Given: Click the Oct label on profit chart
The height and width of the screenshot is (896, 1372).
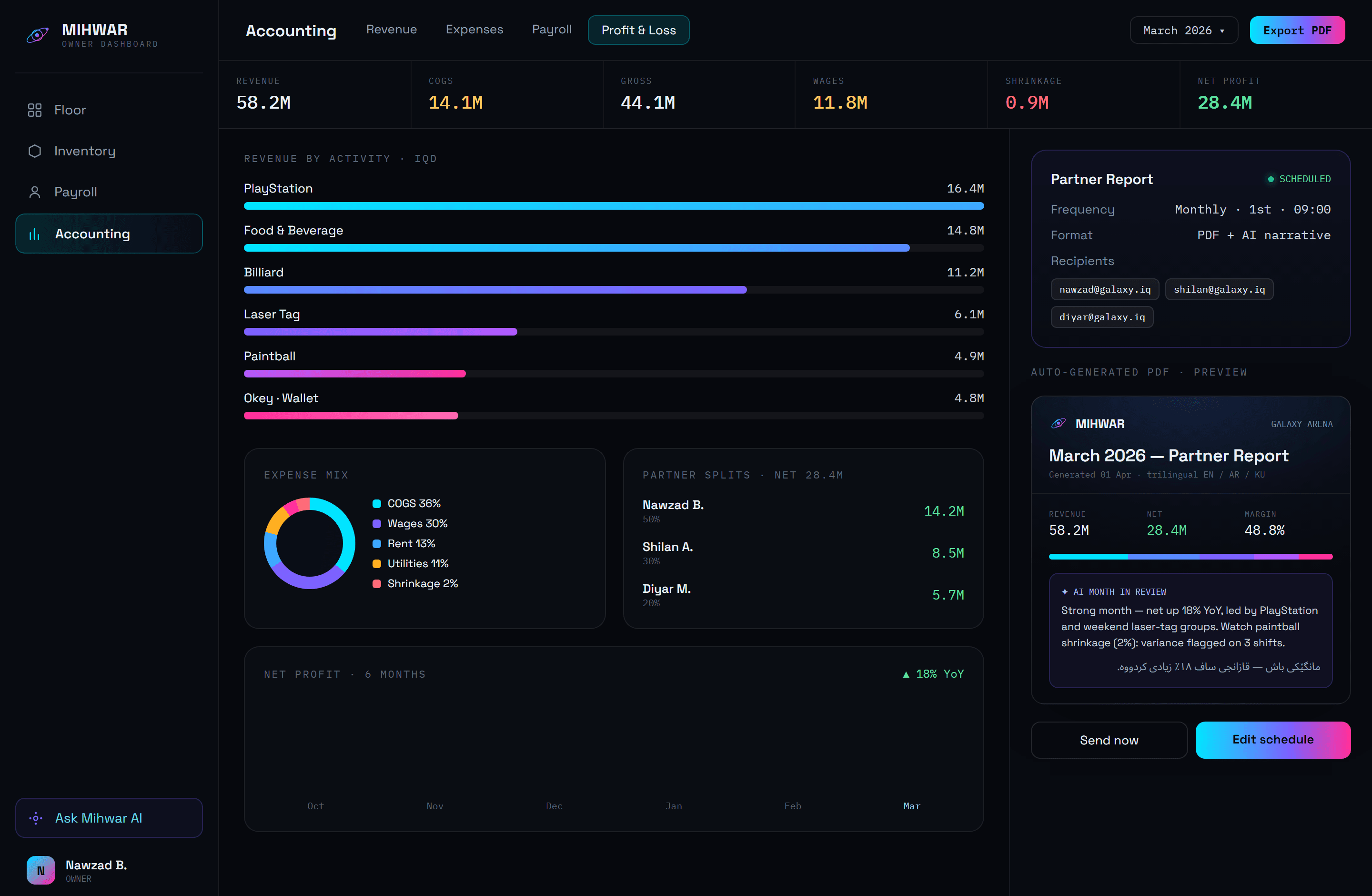Looking at the screenshot, I should (x=315, y=806).
